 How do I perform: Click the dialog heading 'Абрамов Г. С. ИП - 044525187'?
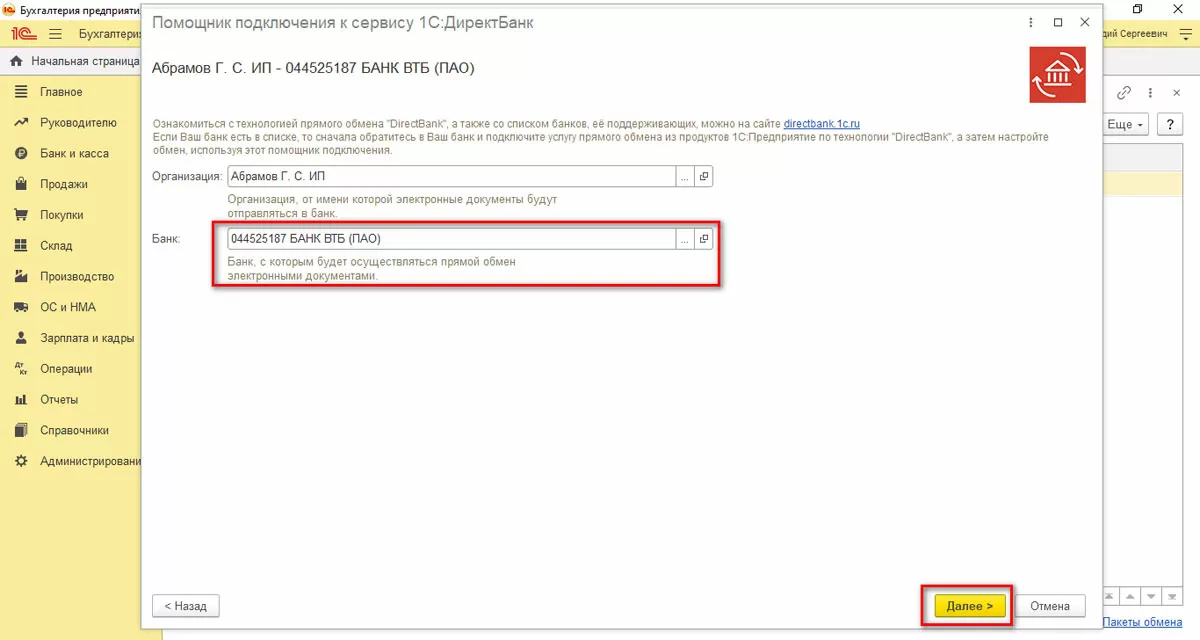[313, 68]
